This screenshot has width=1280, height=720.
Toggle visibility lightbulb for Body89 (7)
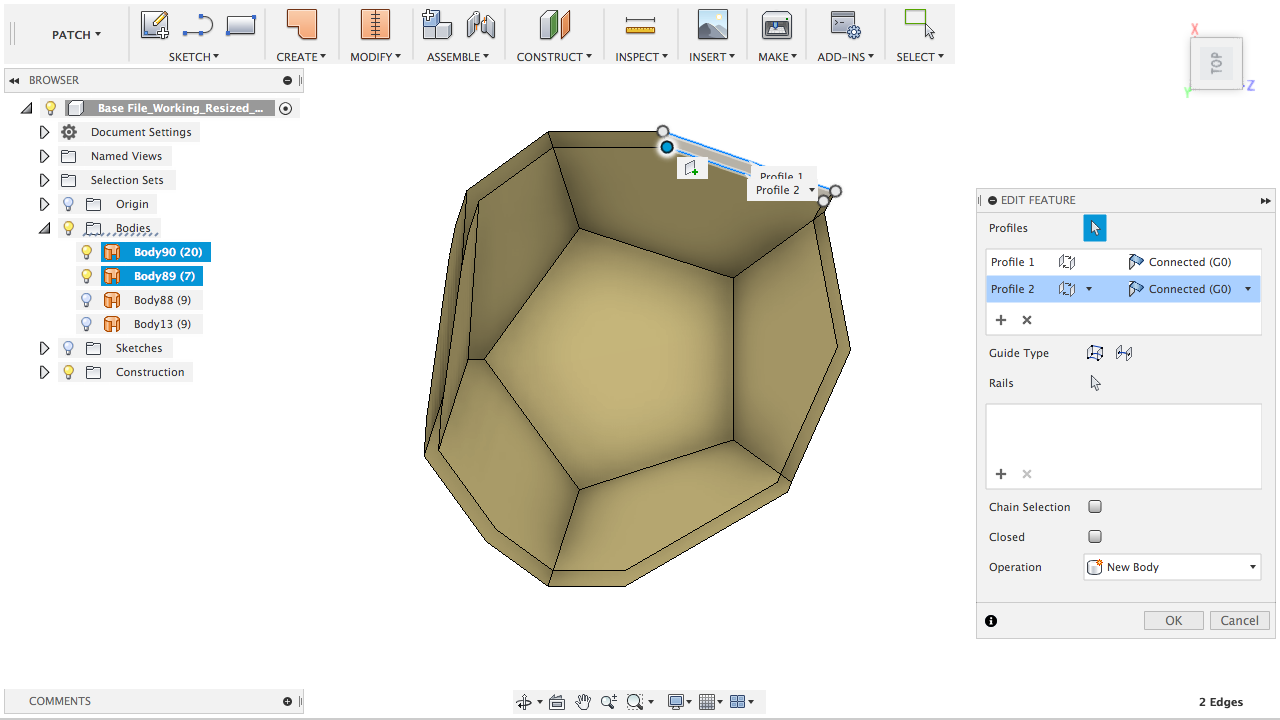click(x=87, y=276)
